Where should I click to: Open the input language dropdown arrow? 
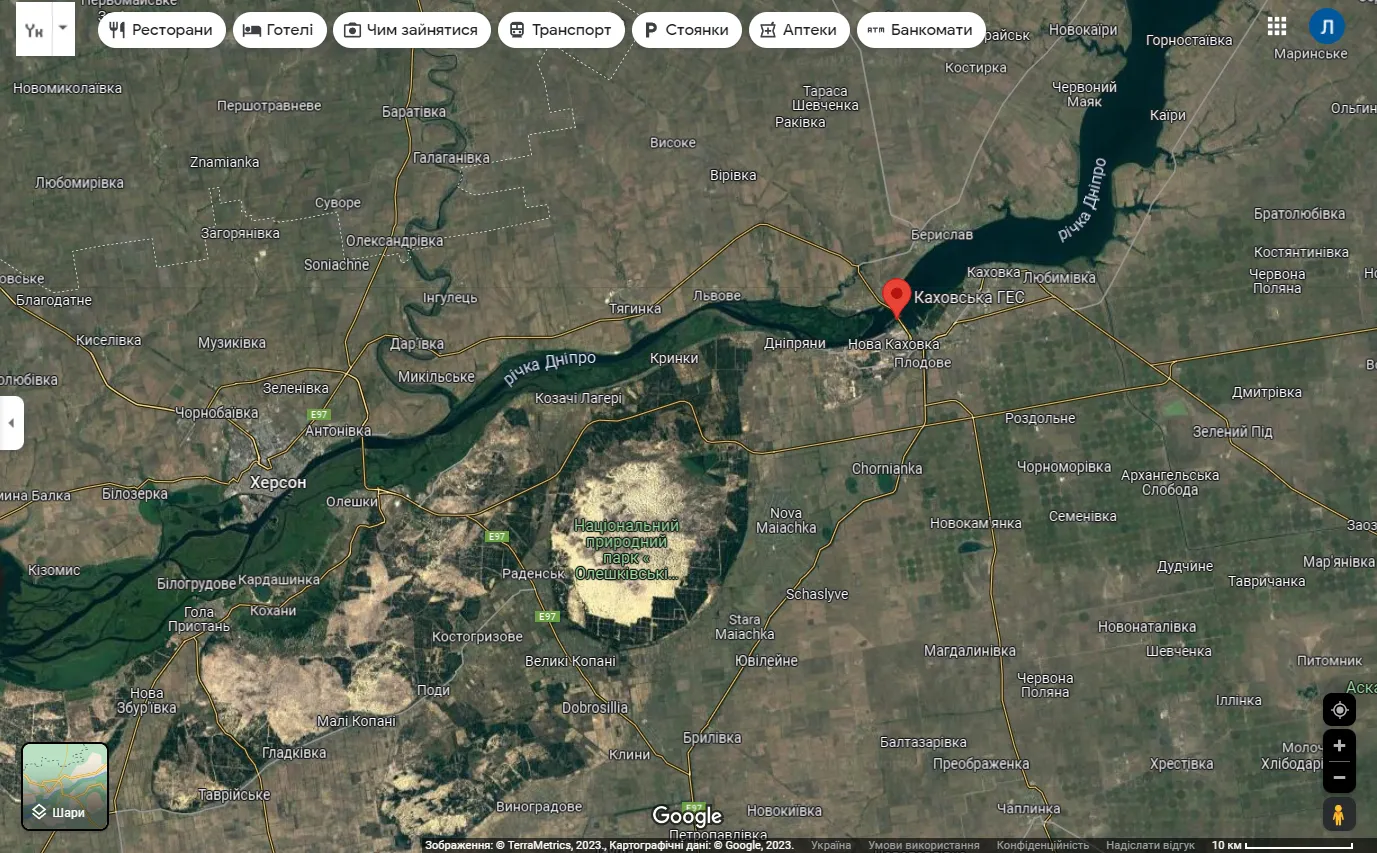point(63,27)
